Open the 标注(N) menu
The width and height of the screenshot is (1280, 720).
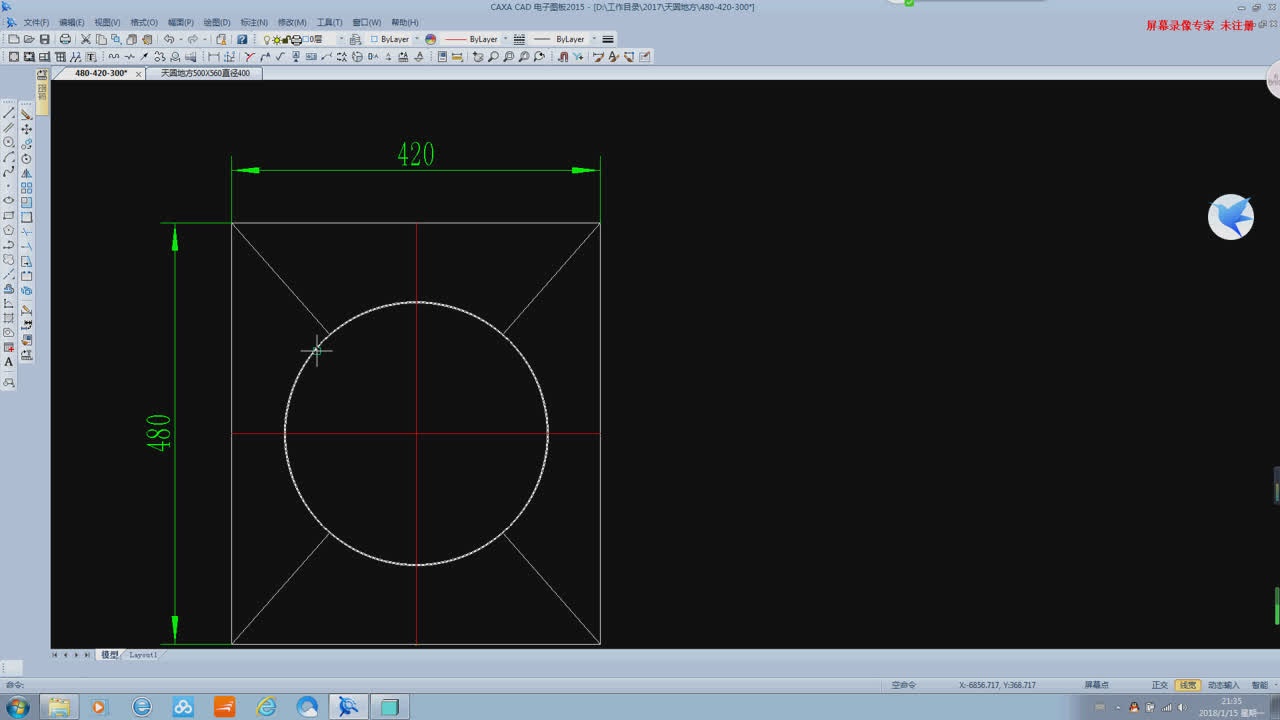pyautogui.click(x=254, y=22)
